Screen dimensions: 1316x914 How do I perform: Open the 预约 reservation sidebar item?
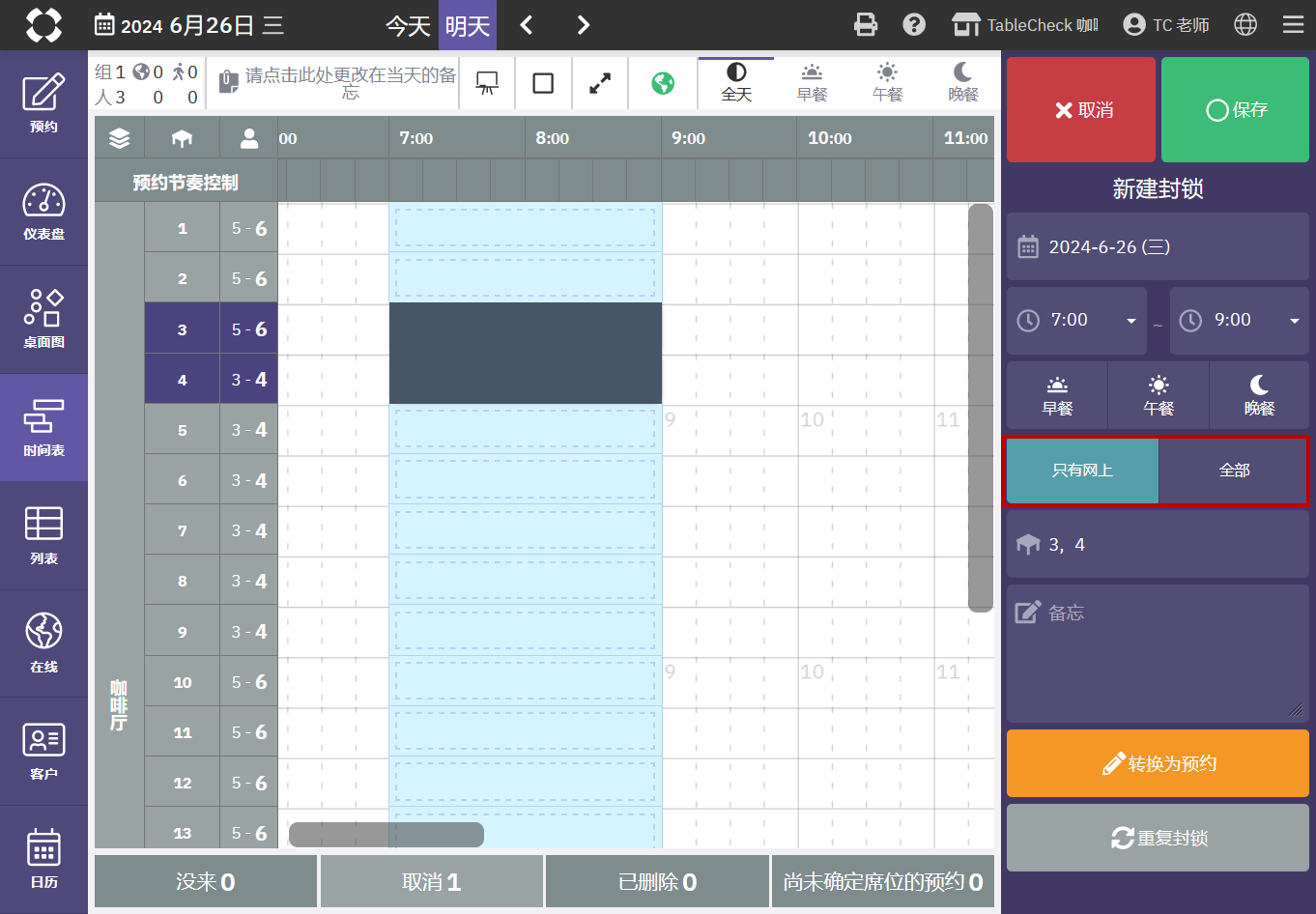(43, 104)
